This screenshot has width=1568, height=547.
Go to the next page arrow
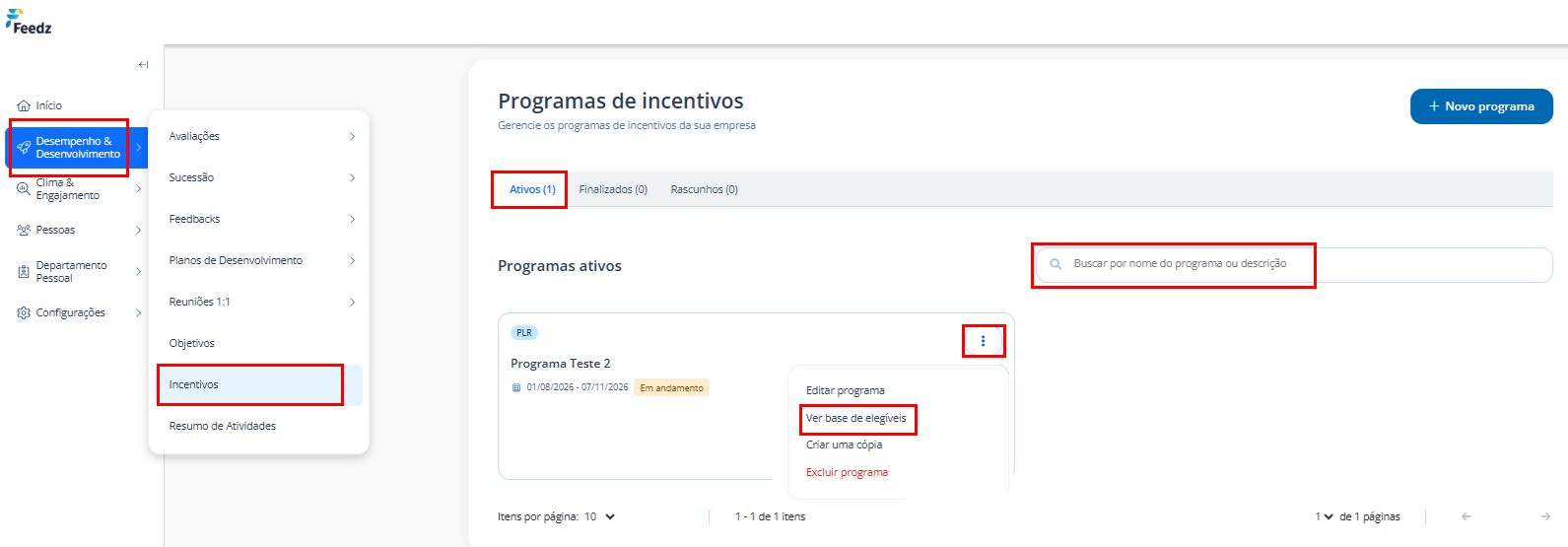pos(1546,516)
